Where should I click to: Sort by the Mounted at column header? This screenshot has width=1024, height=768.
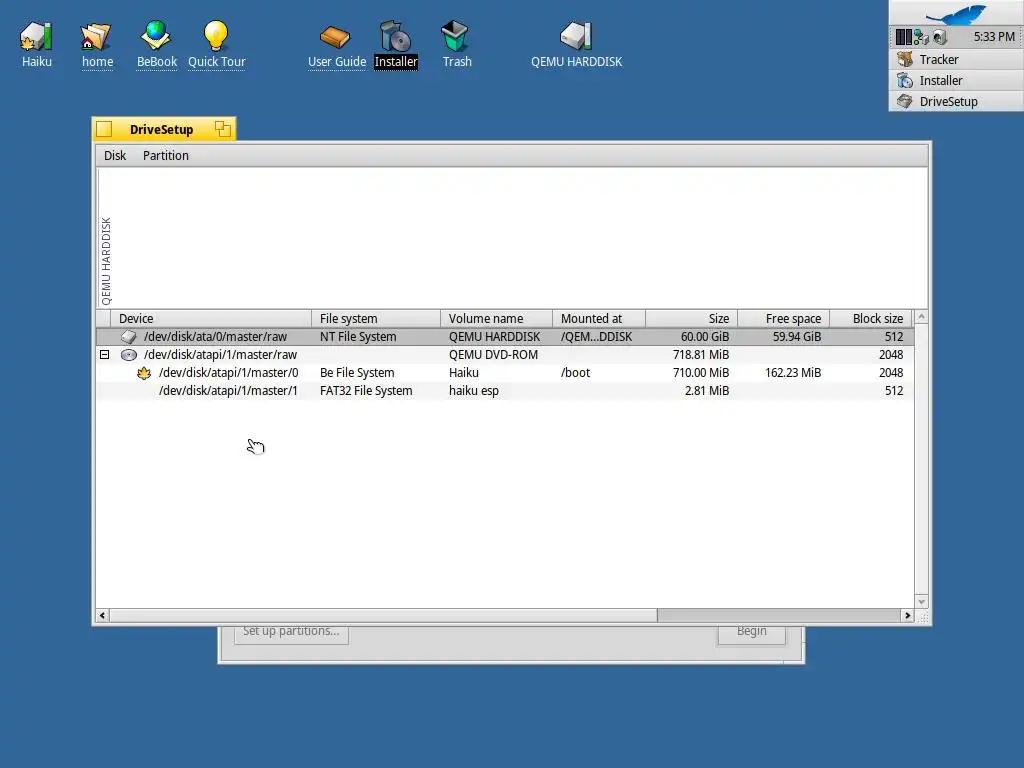[x=599, y=319]
